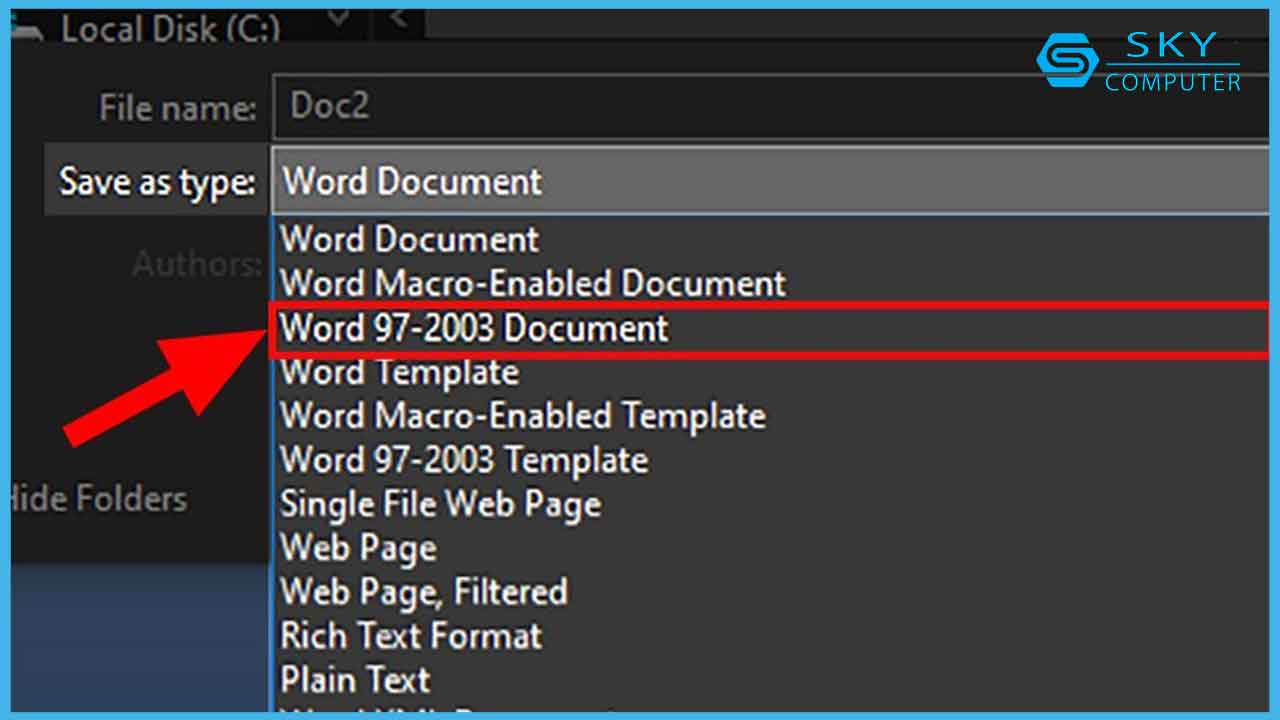The width and height of the screenshot is (1280, 720).
Task: Open the Save as type combo box
Action: pyautogui.click(x=770, y=181)
